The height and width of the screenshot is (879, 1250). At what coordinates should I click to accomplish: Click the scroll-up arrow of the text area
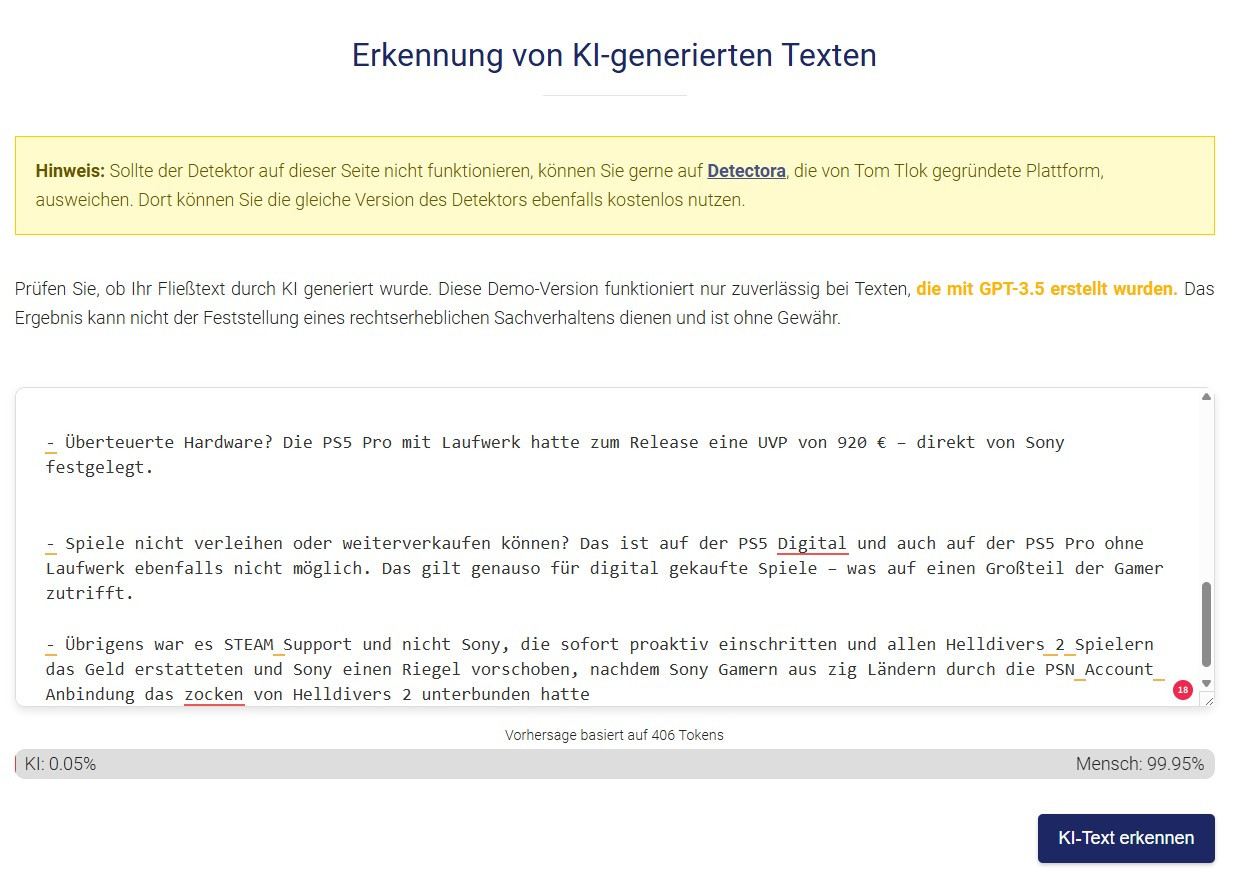pos(1206,397)
